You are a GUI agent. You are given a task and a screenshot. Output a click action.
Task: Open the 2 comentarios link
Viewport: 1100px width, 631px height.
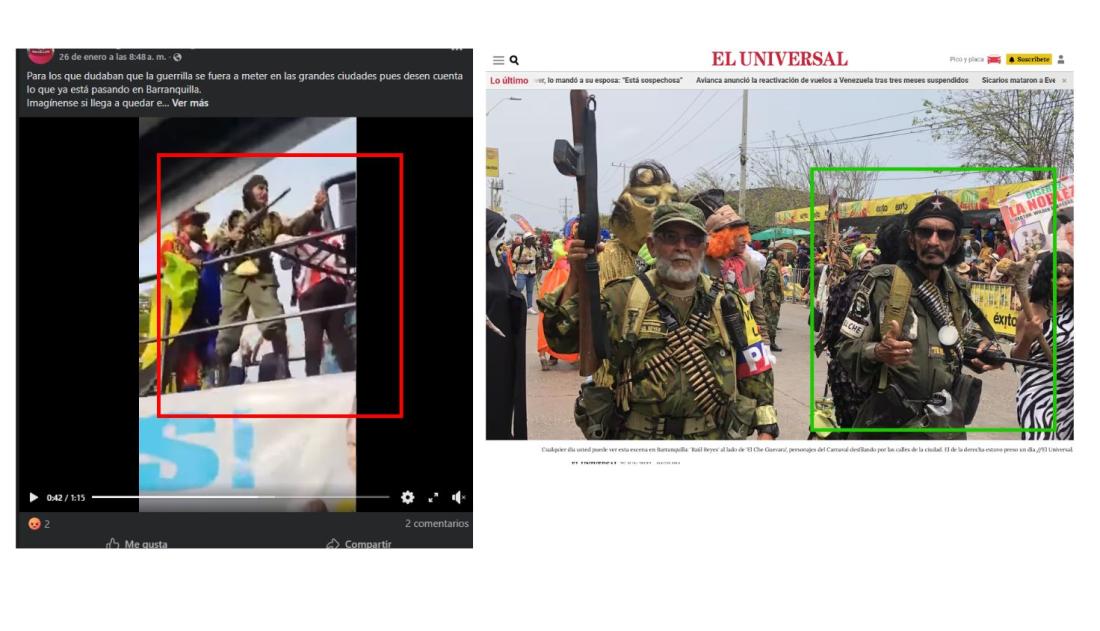(x=436, y=523)
